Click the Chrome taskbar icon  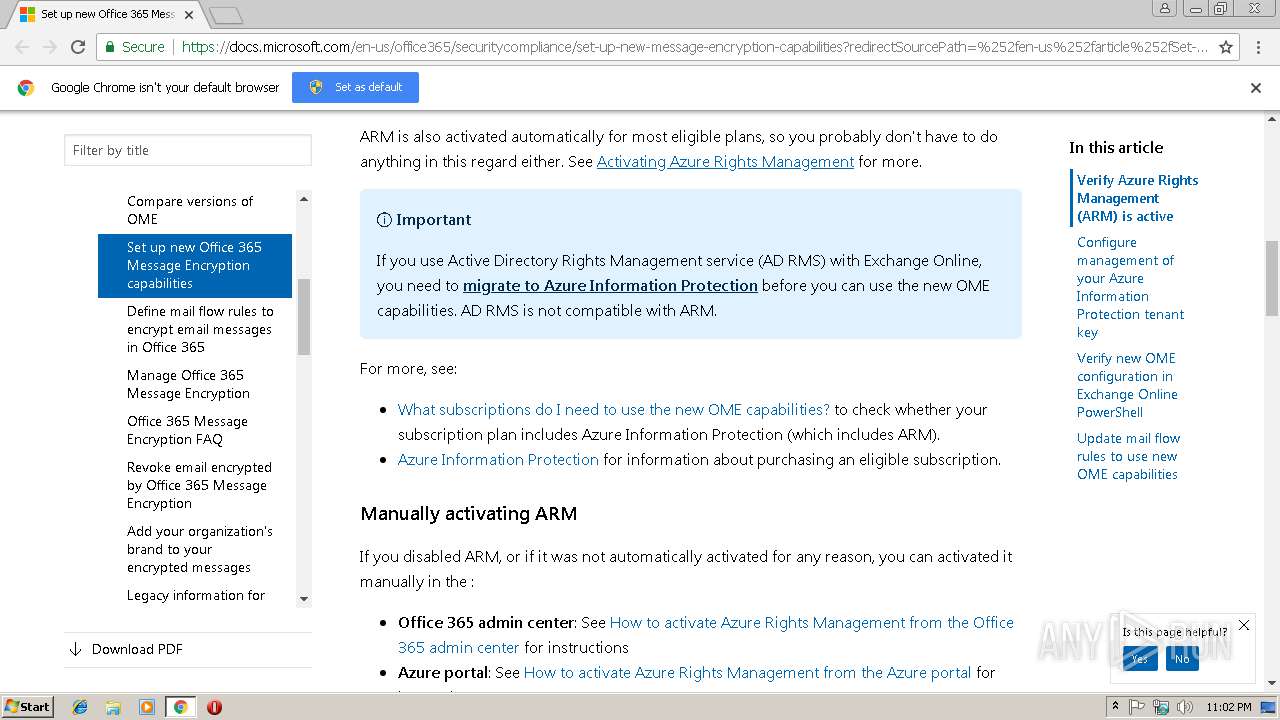tap(180, 707)
